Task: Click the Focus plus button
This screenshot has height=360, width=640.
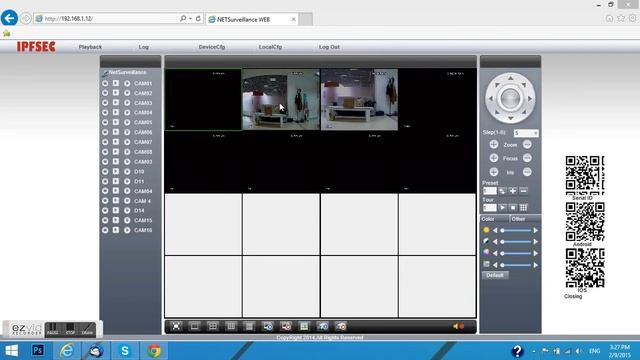Action: coord(493,158)
